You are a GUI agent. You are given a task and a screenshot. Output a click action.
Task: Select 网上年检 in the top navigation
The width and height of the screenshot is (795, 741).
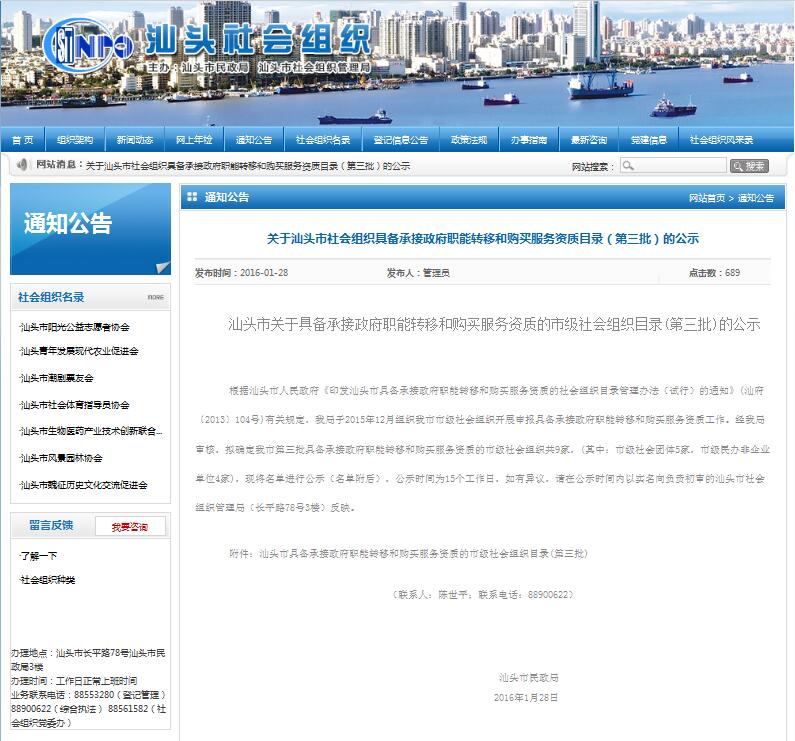point(194,140)
